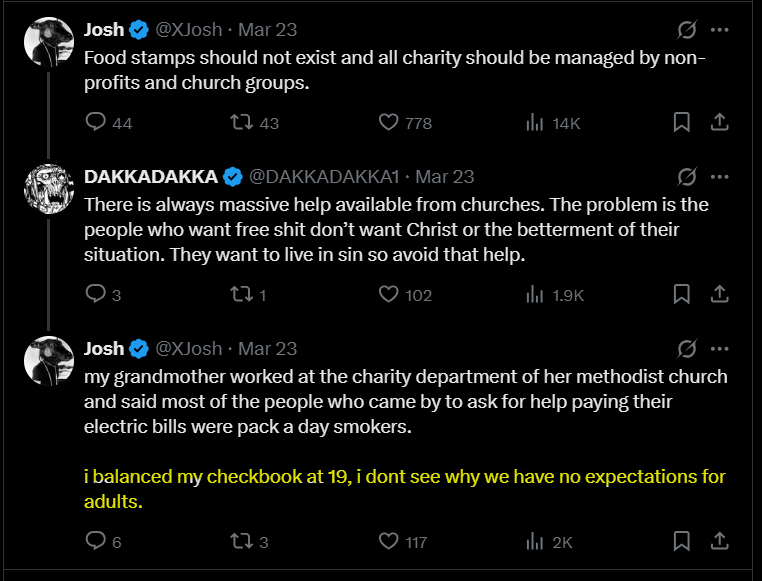Open more options on Josh's first post
Screen dimensions: 762x581
[x=719, y=30]
